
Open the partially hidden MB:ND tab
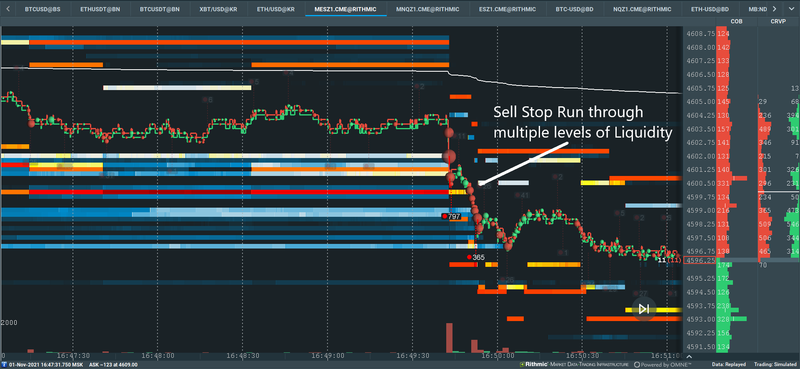[x=757, y=9]
